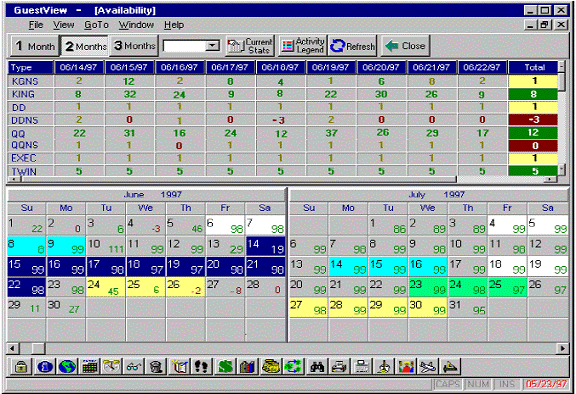
Task: Click the Total column header
Action: tap(534, 67)
